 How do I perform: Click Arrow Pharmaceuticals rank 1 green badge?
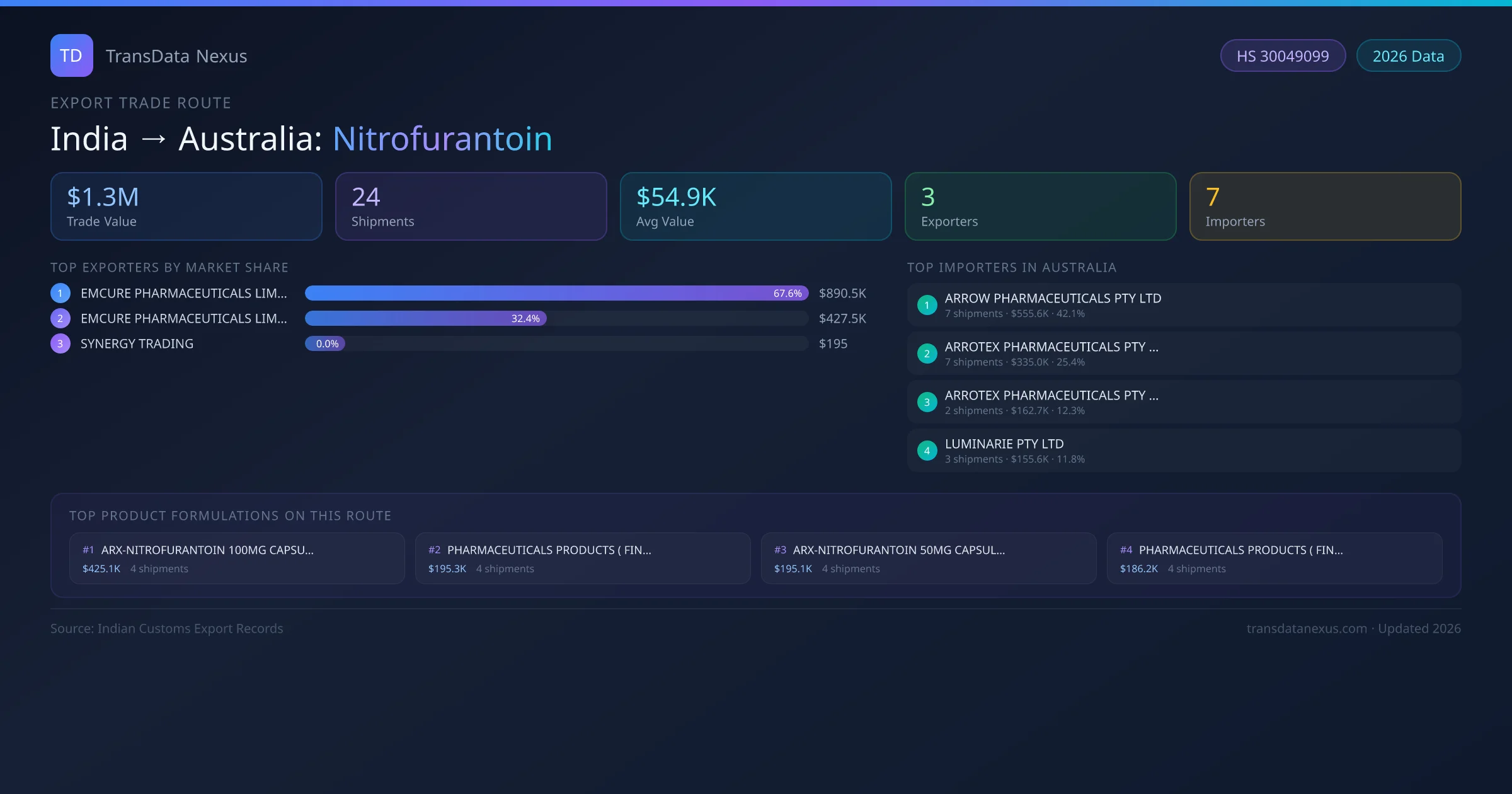pyautogui.click(x=927, y=305)
